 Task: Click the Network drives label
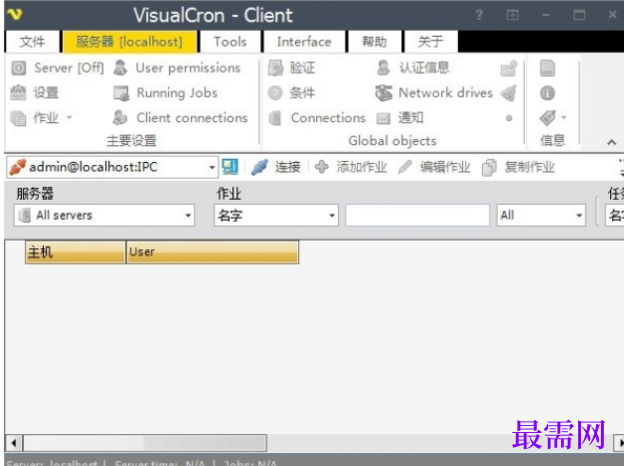click(446, 93)
